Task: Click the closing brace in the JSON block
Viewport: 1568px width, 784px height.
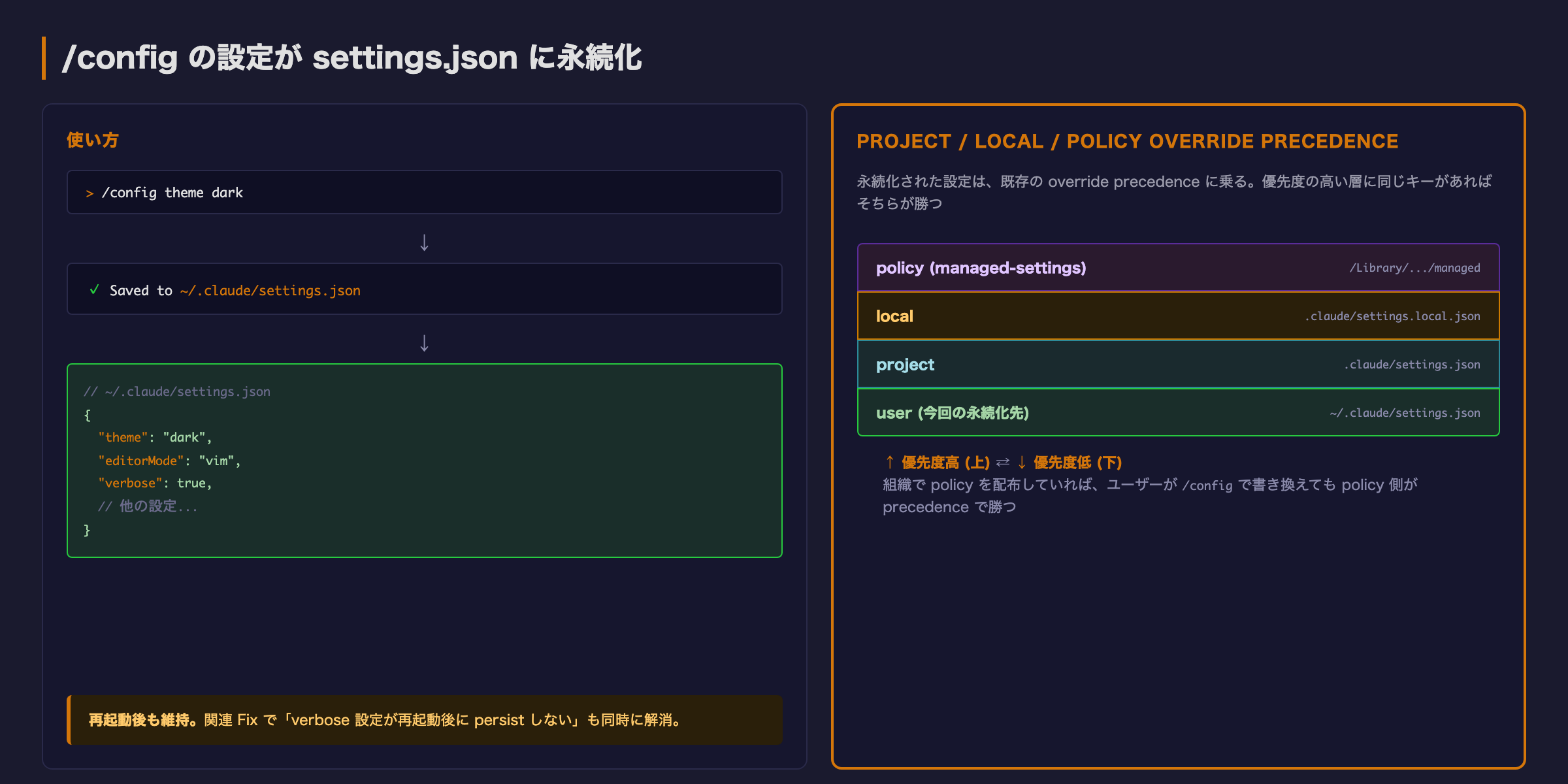Action: 87,530
